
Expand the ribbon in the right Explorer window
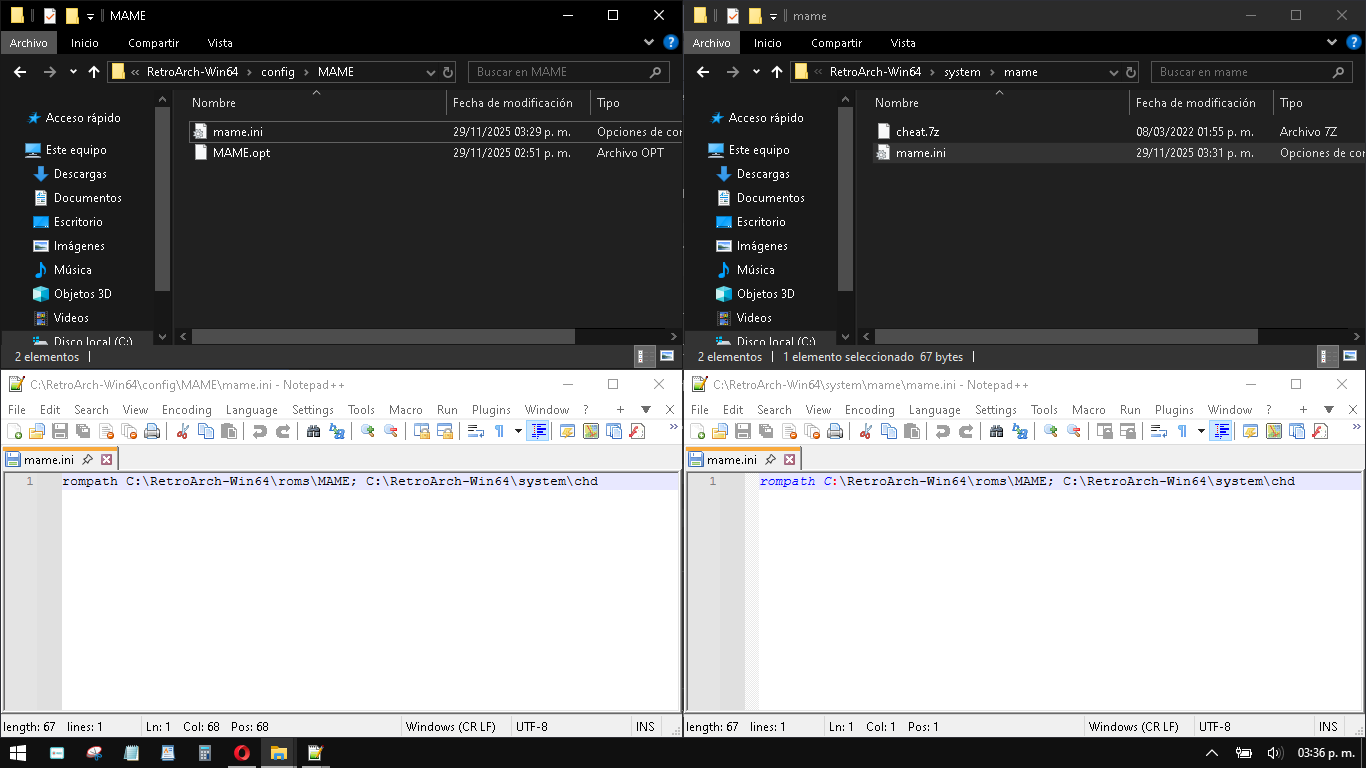point(1331,43)
